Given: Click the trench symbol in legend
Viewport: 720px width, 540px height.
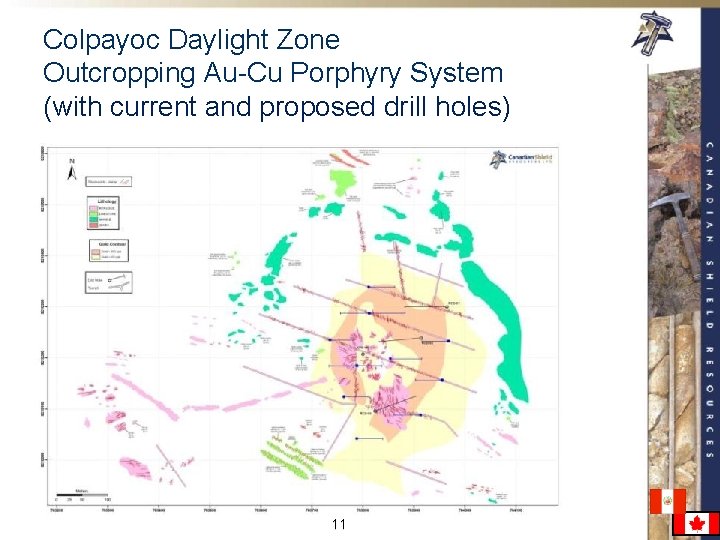Looking at the screenshot, I should point(118,287).
